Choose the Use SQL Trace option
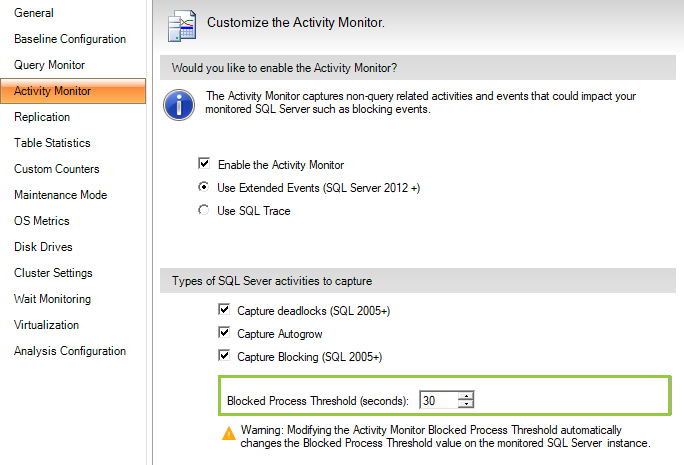684x465 pixels. tap(204, 210)
